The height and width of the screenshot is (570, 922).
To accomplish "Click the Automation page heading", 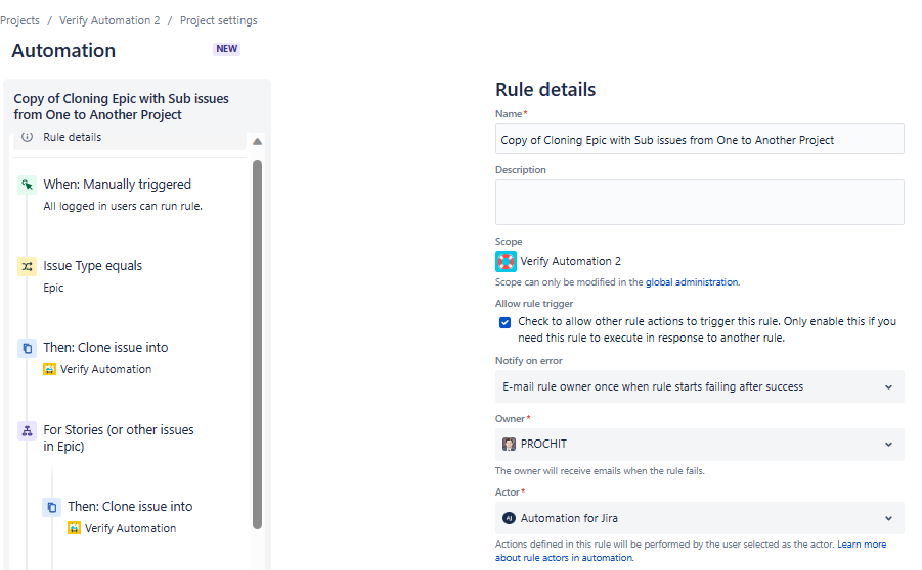I will (64, 51).
